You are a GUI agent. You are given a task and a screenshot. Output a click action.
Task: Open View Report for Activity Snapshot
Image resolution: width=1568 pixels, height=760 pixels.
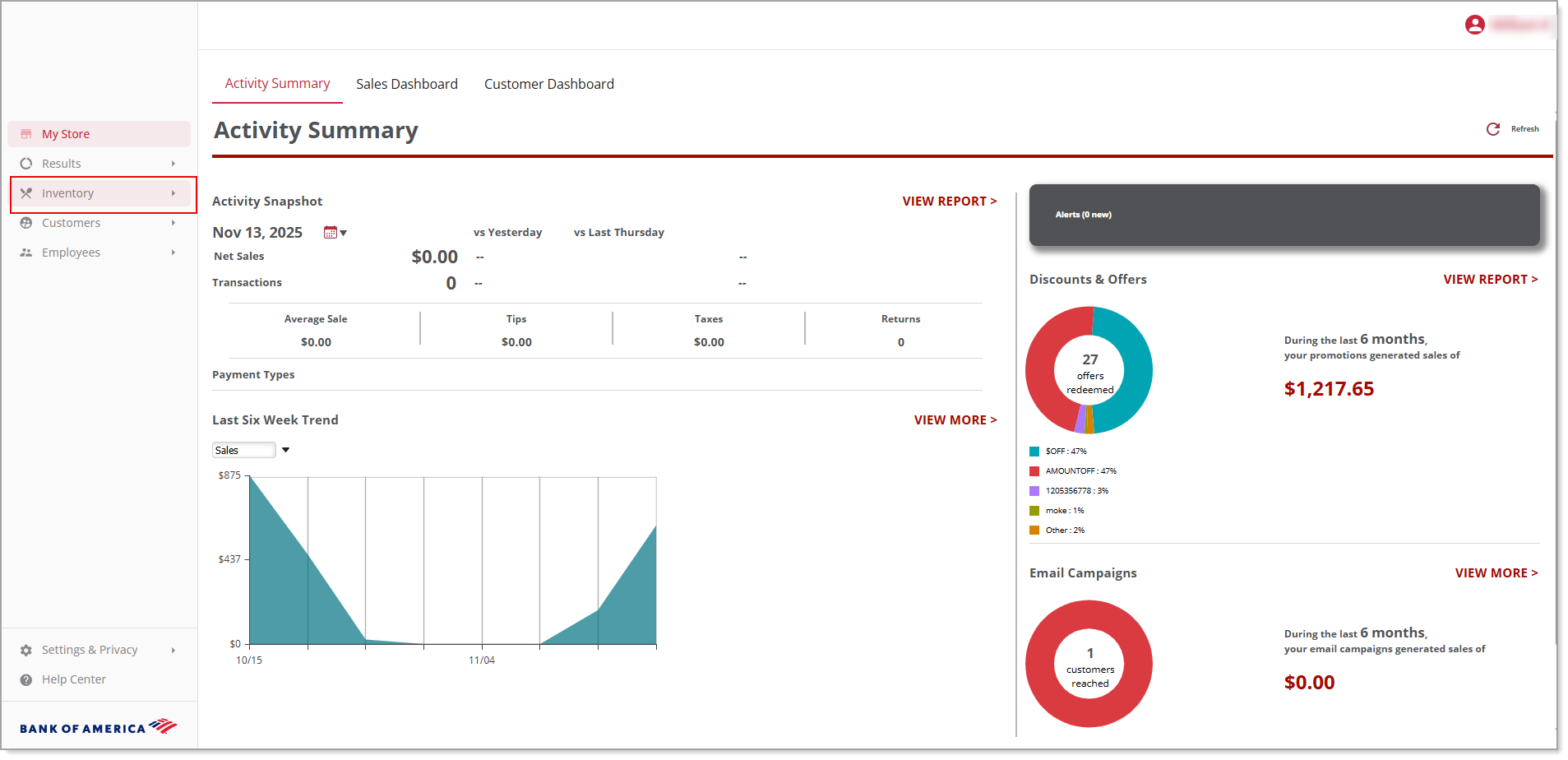tap(949, 202)
